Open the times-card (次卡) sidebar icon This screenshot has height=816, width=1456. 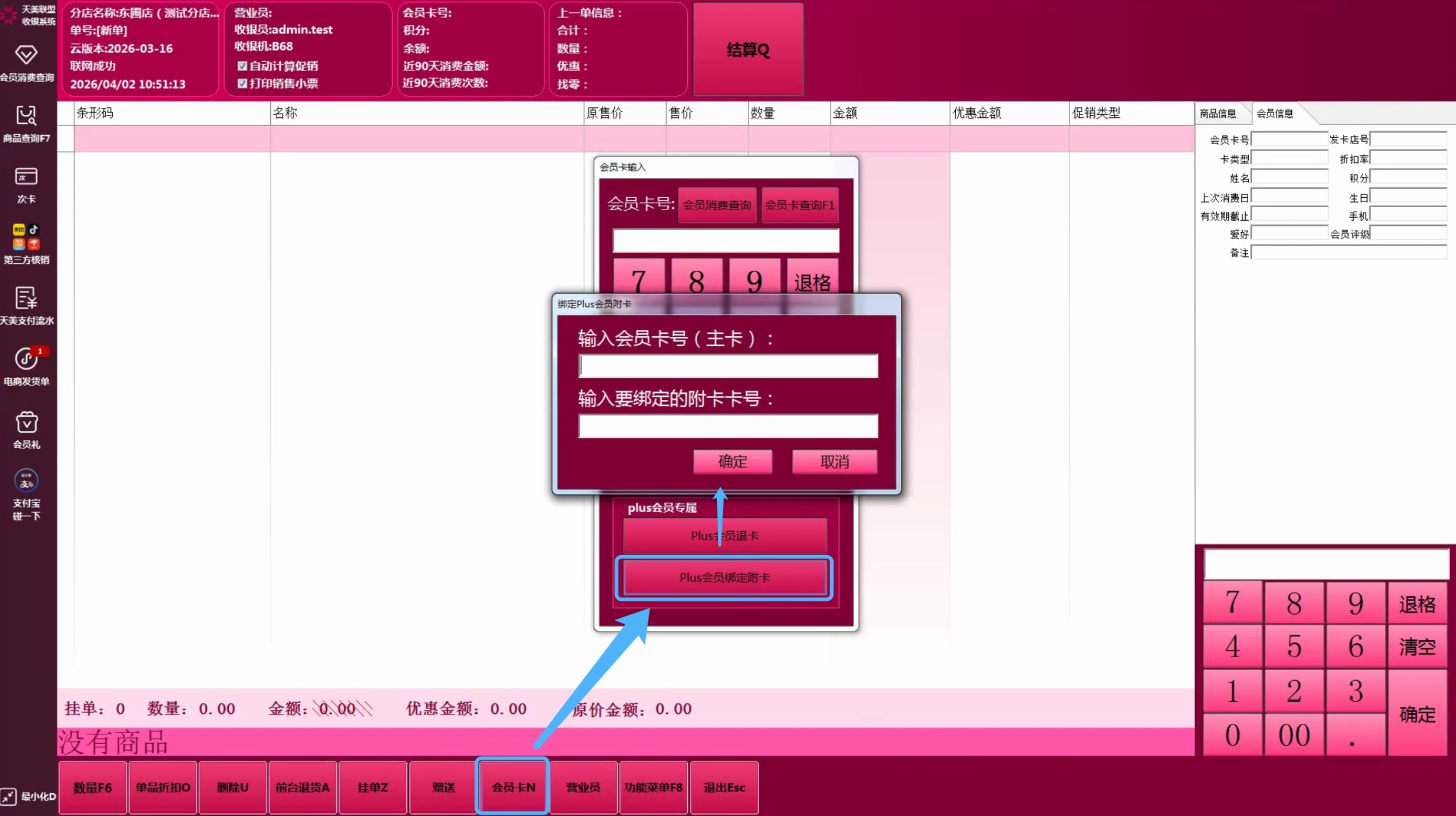(x=26, y=184)
